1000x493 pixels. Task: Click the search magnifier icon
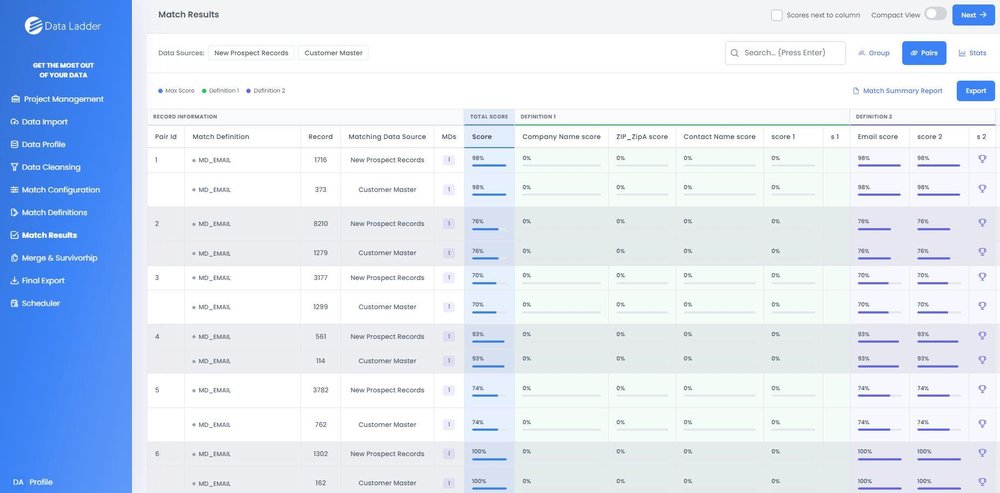(735, 53)
